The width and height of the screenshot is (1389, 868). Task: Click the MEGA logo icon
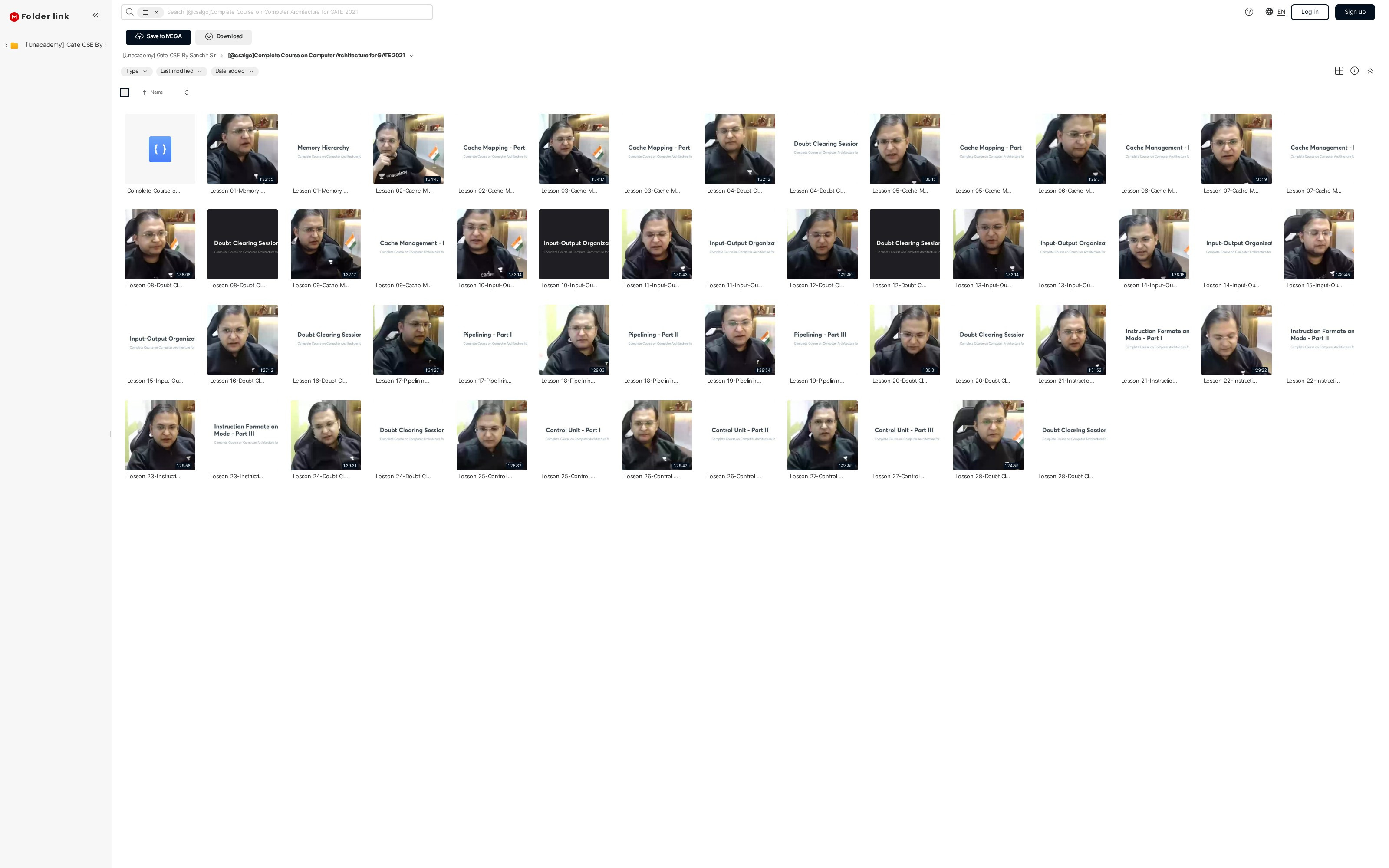click(14, 16)
